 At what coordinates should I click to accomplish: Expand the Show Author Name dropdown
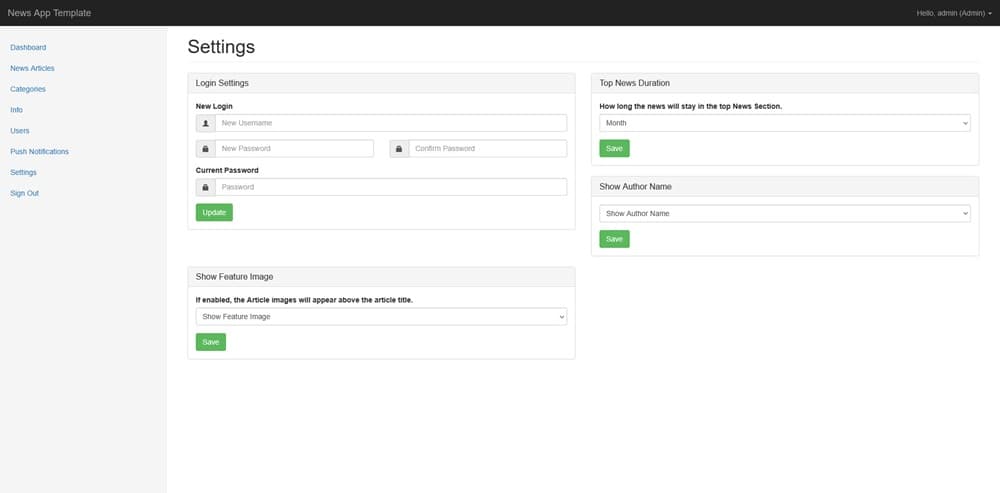click(784, 213)
